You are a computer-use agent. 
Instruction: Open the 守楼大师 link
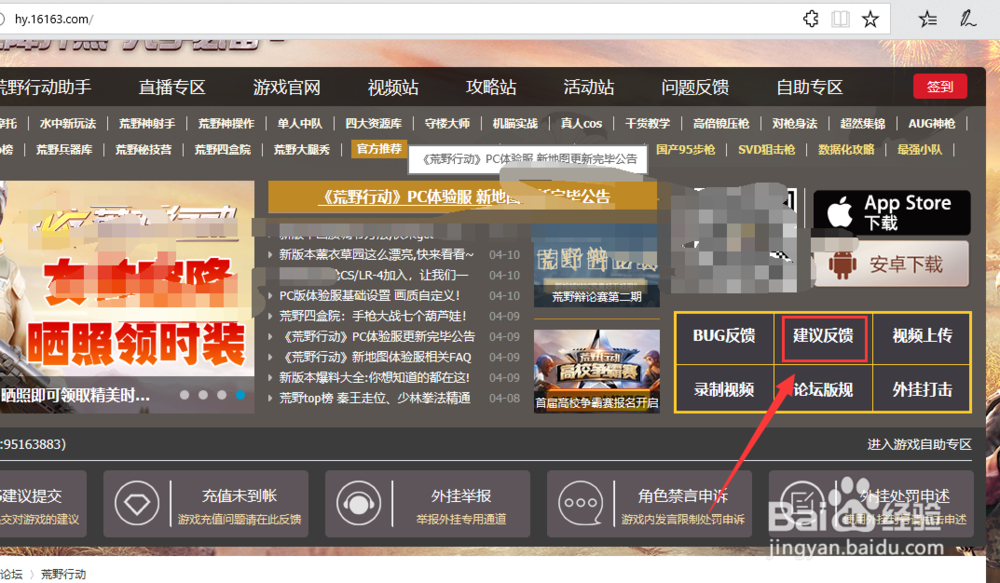point(447,123)
